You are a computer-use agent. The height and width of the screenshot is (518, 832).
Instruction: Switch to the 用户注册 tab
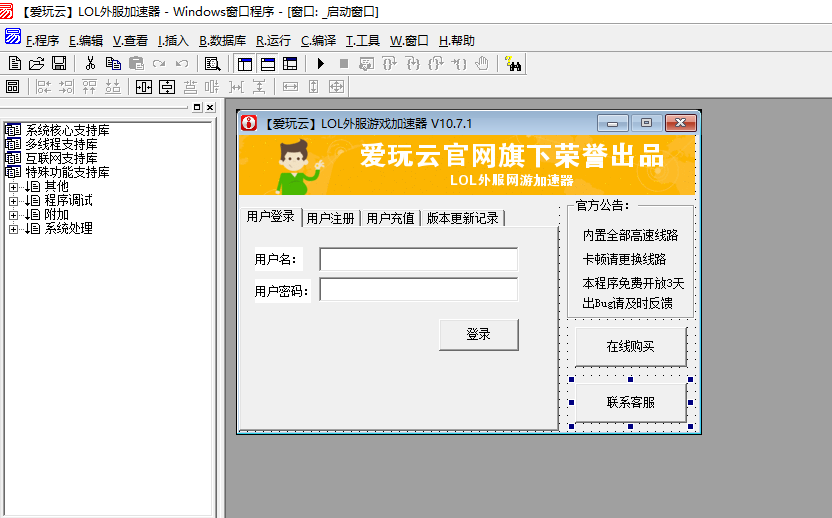click(331, 219)
